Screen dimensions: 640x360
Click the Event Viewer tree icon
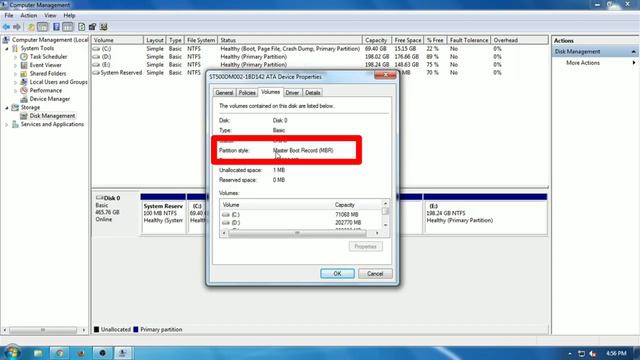pos(24,65)
